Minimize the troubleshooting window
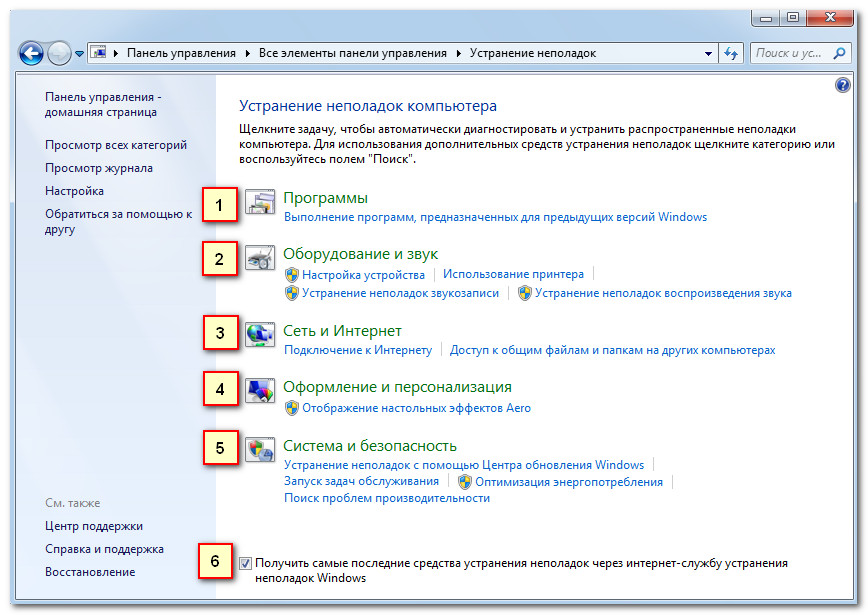This screenshot has height=615, width=868. [x=766, y=18]
